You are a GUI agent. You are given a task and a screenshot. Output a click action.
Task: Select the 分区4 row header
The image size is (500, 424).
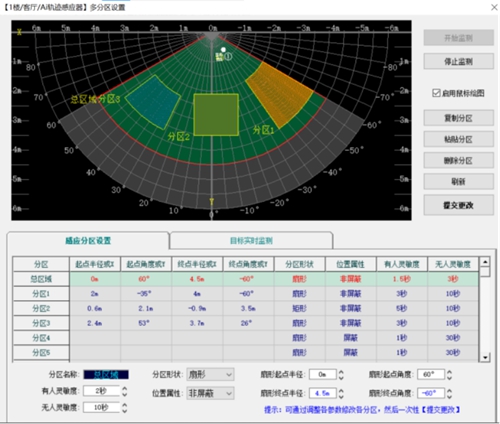pyautogui.click(x=41, y=338)
